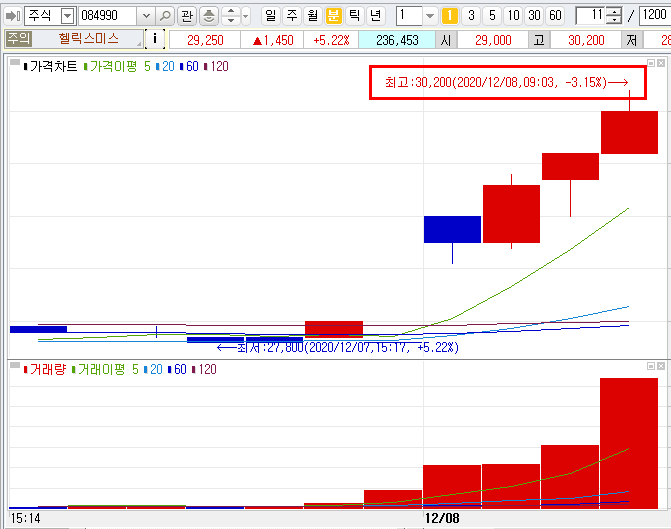Expand the stock code history dropdown arrow
The width and height of the screenshot is (671, 529).
(146, 16)
